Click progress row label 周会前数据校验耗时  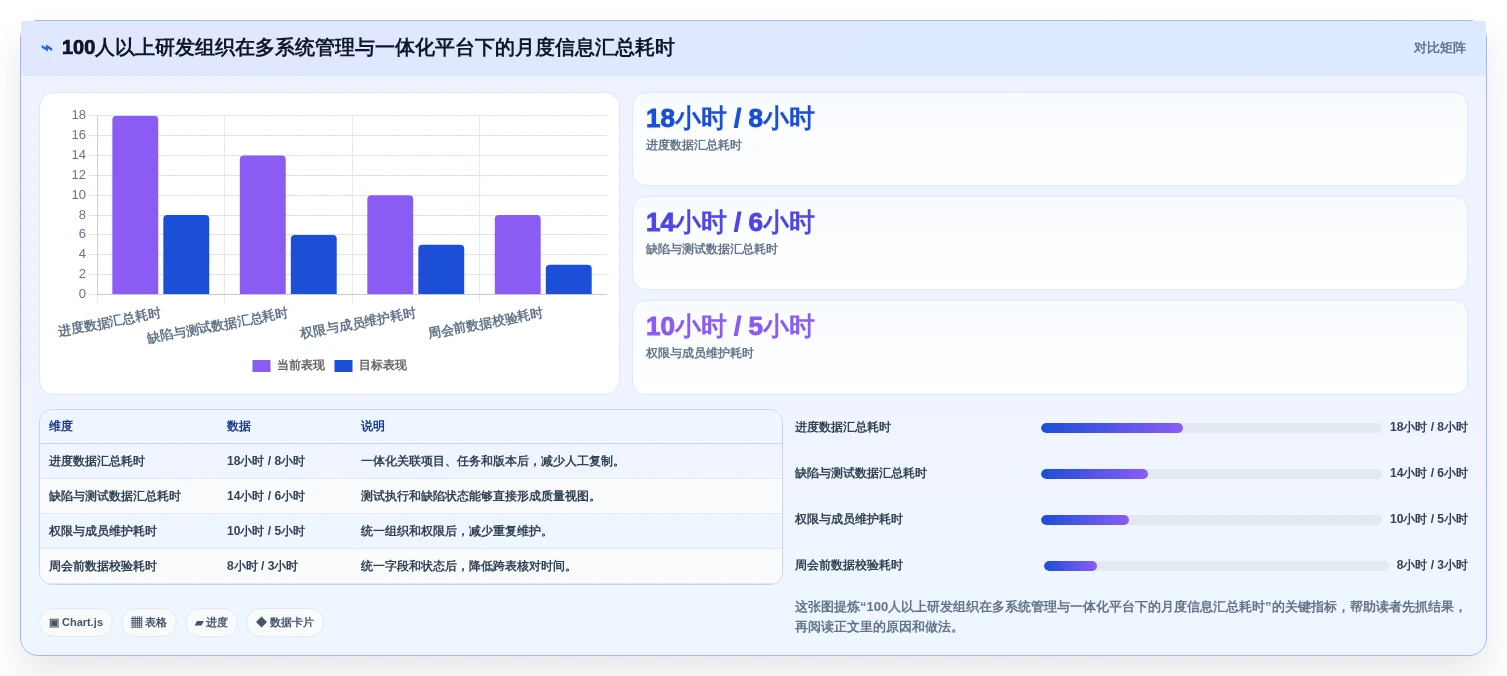[x=849, y=566]
